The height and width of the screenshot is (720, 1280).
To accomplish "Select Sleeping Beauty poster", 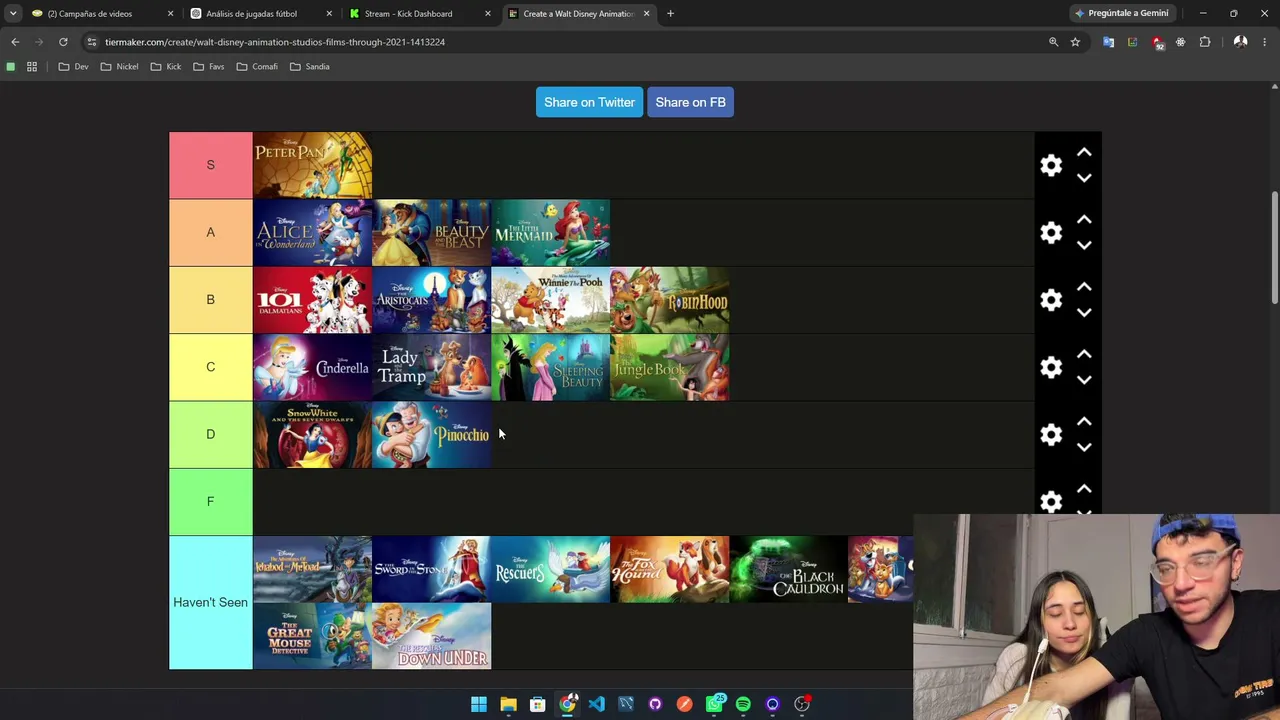I will pyautogui.click(x=550, y=367).
